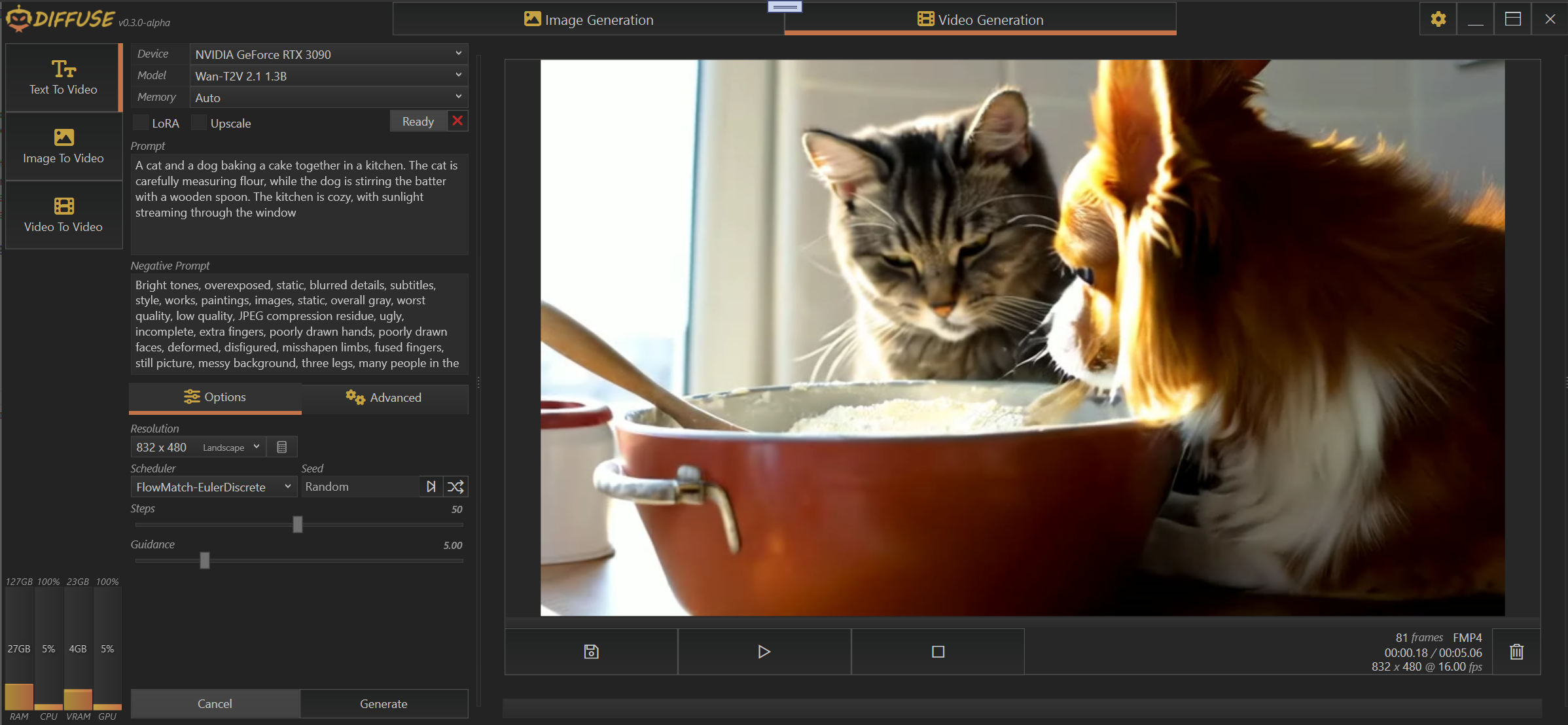The height and width of the screenshot is (725, 1568).
Task: Play the generated video
Action: [x=764, y=652]
